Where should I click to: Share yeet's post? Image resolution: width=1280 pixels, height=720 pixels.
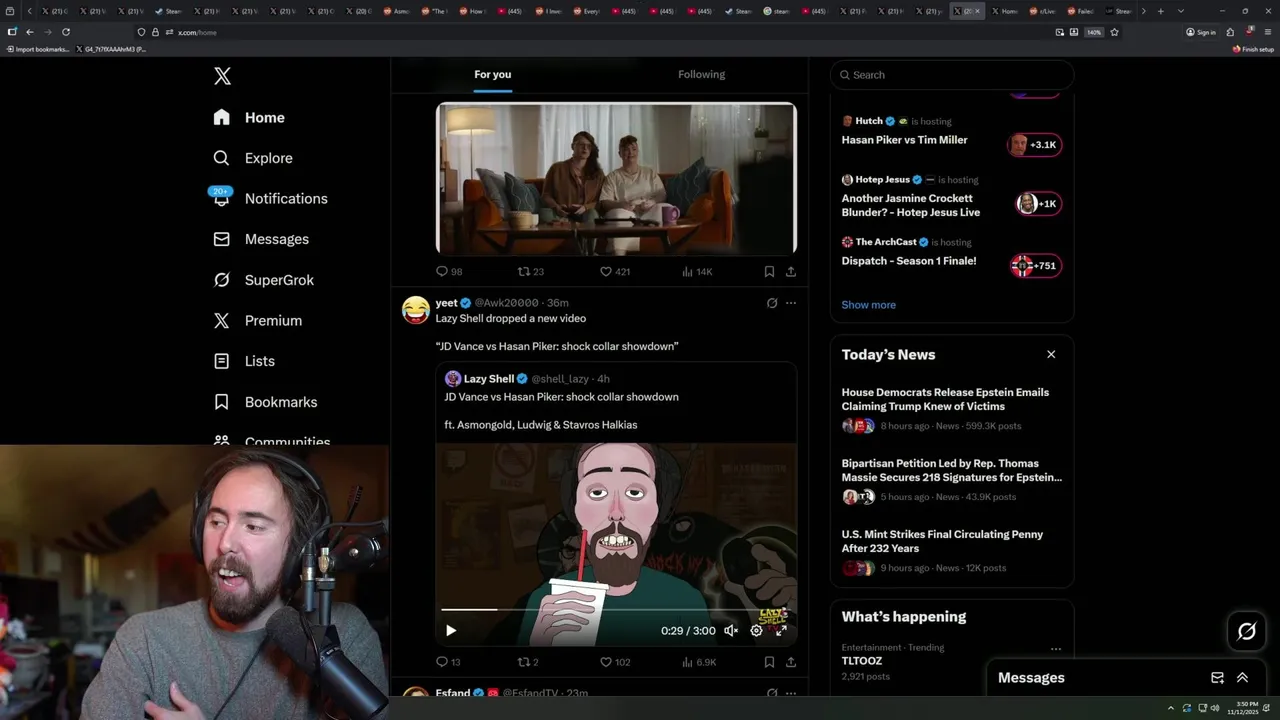coord(791,662)
